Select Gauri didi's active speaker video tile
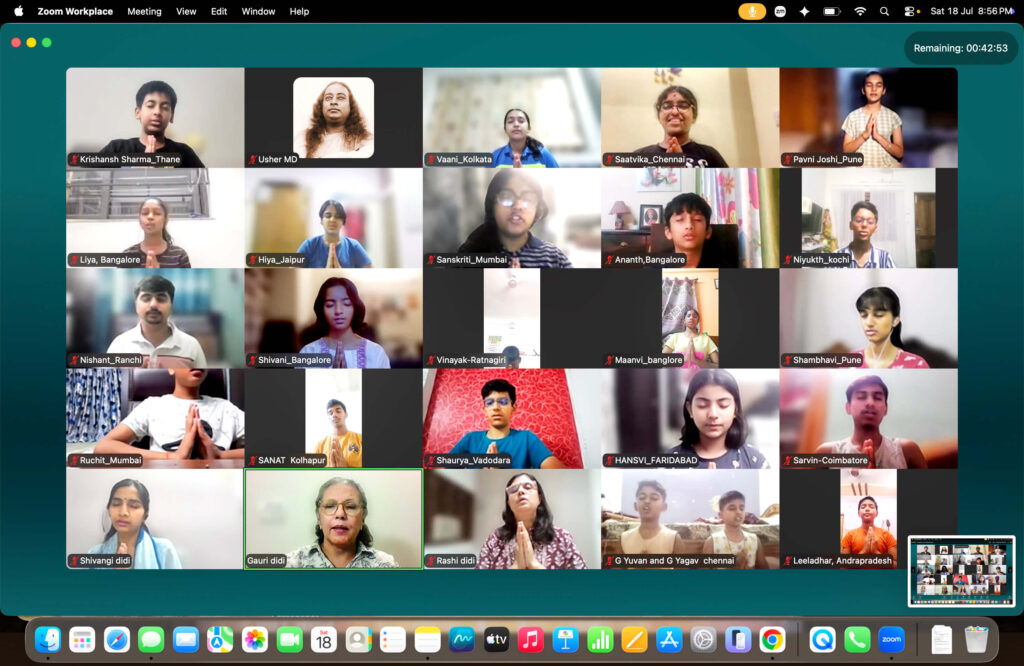 pyautogui.click(x=334, y=519)
